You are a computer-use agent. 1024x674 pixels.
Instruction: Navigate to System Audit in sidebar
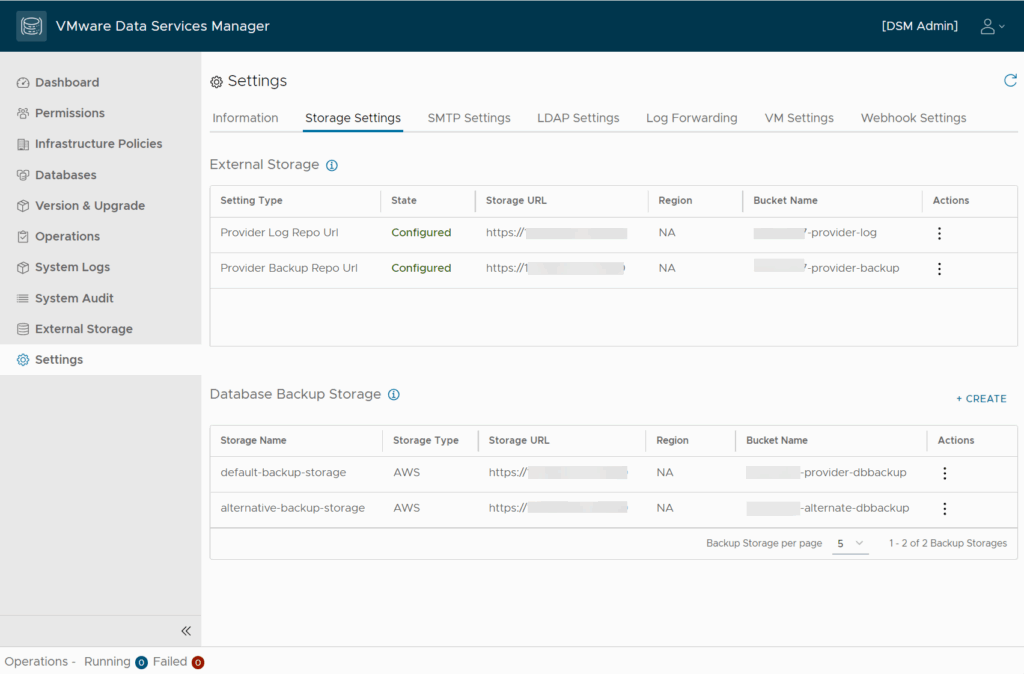click(74, 298)
